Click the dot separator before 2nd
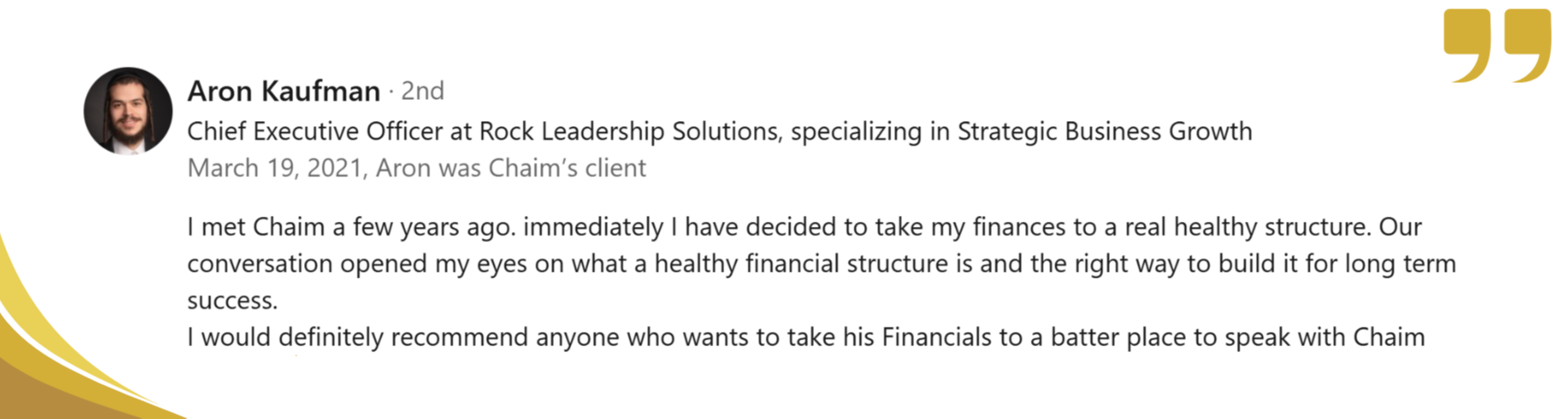 click(391, 91)
